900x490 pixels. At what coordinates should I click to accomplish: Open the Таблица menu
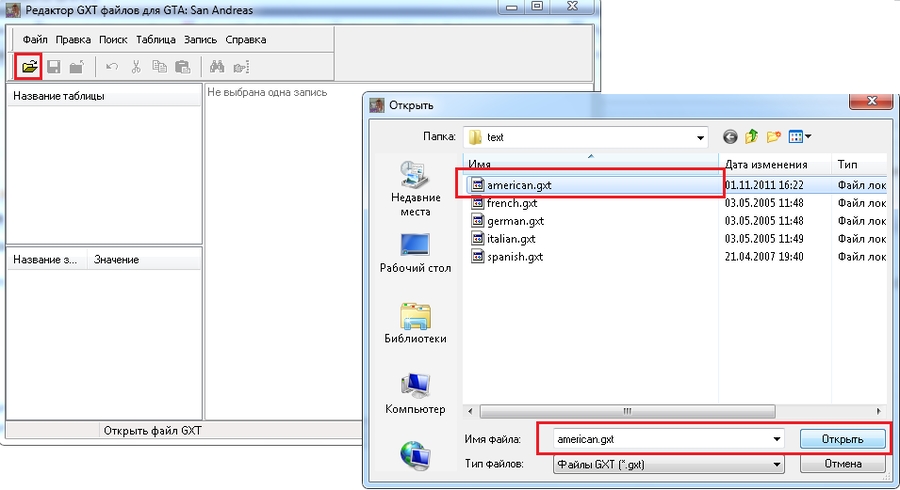click(155, 40)
